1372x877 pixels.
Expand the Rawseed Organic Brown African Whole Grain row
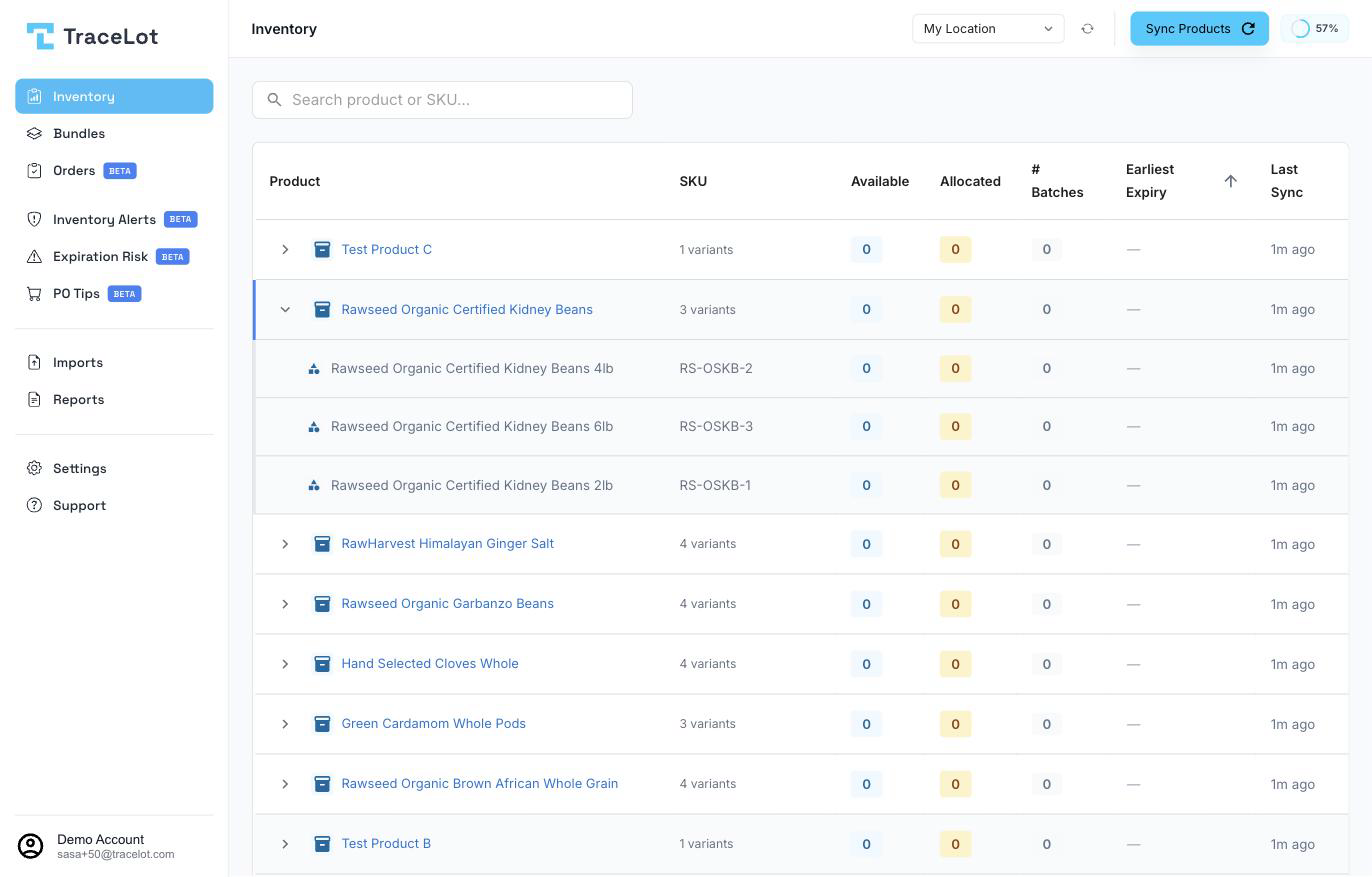[285, 784]
